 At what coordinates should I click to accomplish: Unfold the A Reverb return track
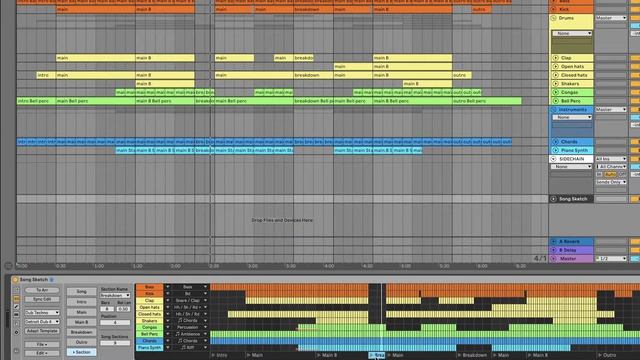tap(554, 241)
